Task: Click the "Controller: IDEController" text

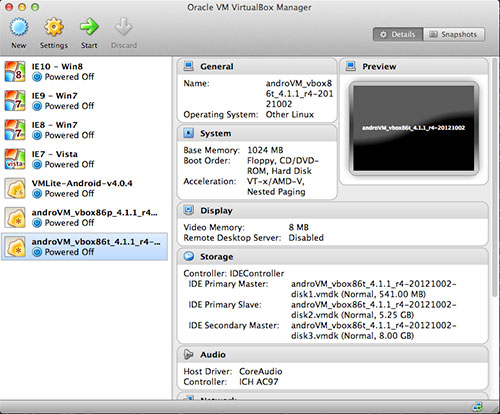Action: pos(234,274)
